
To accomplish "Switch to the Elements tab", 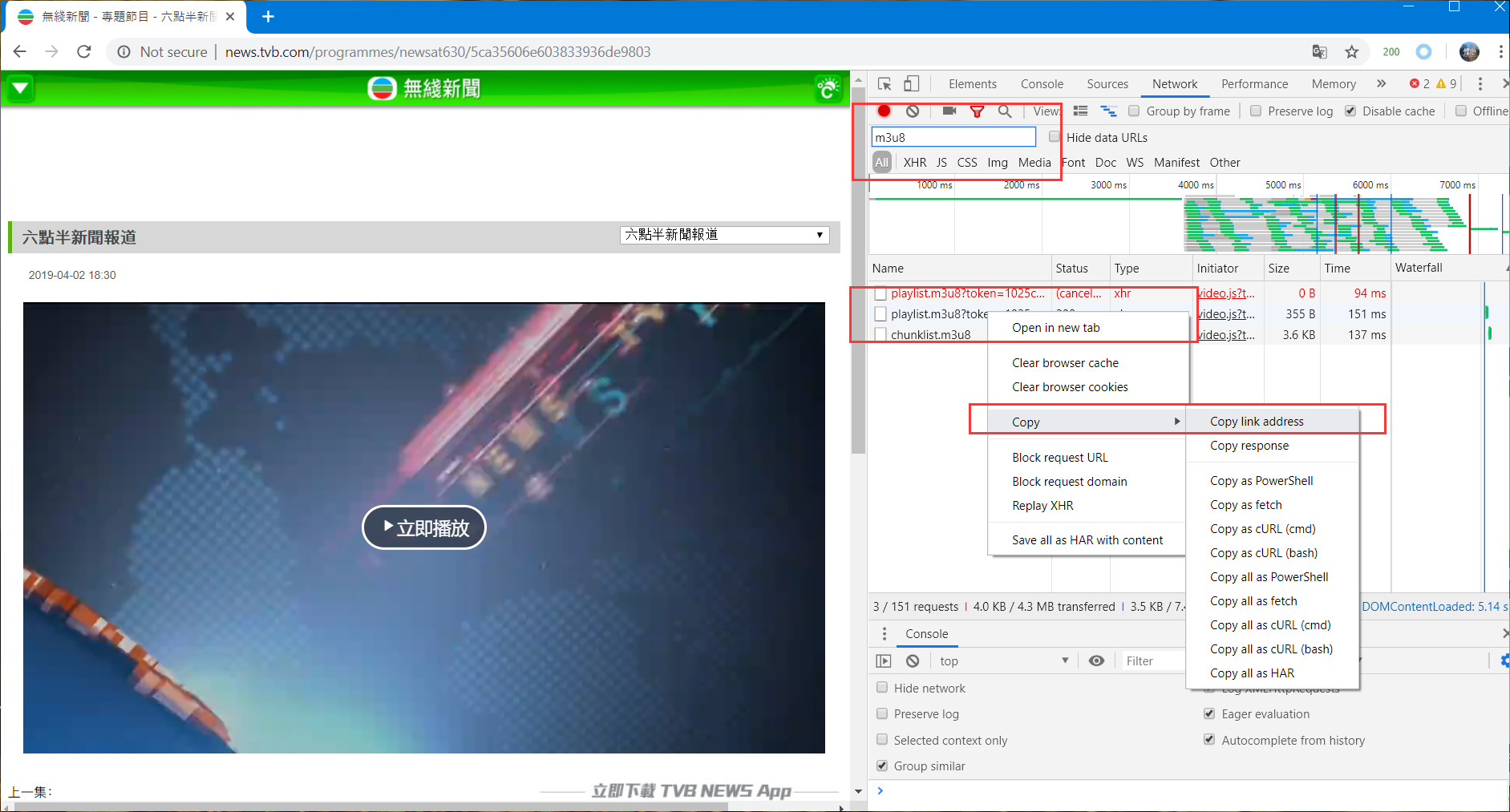I will tap(972, 84).
